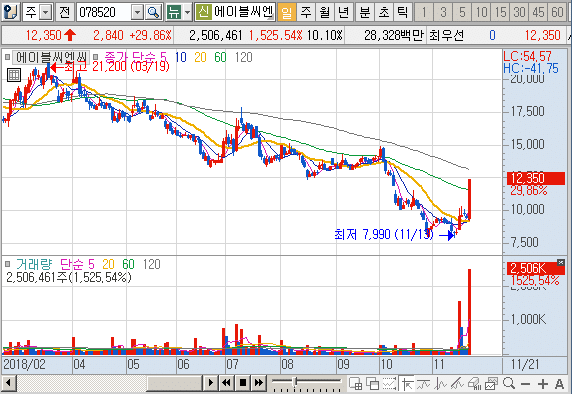Click the chart zoom slider handle
Screen dimensions: 572x394
[295, 381]
